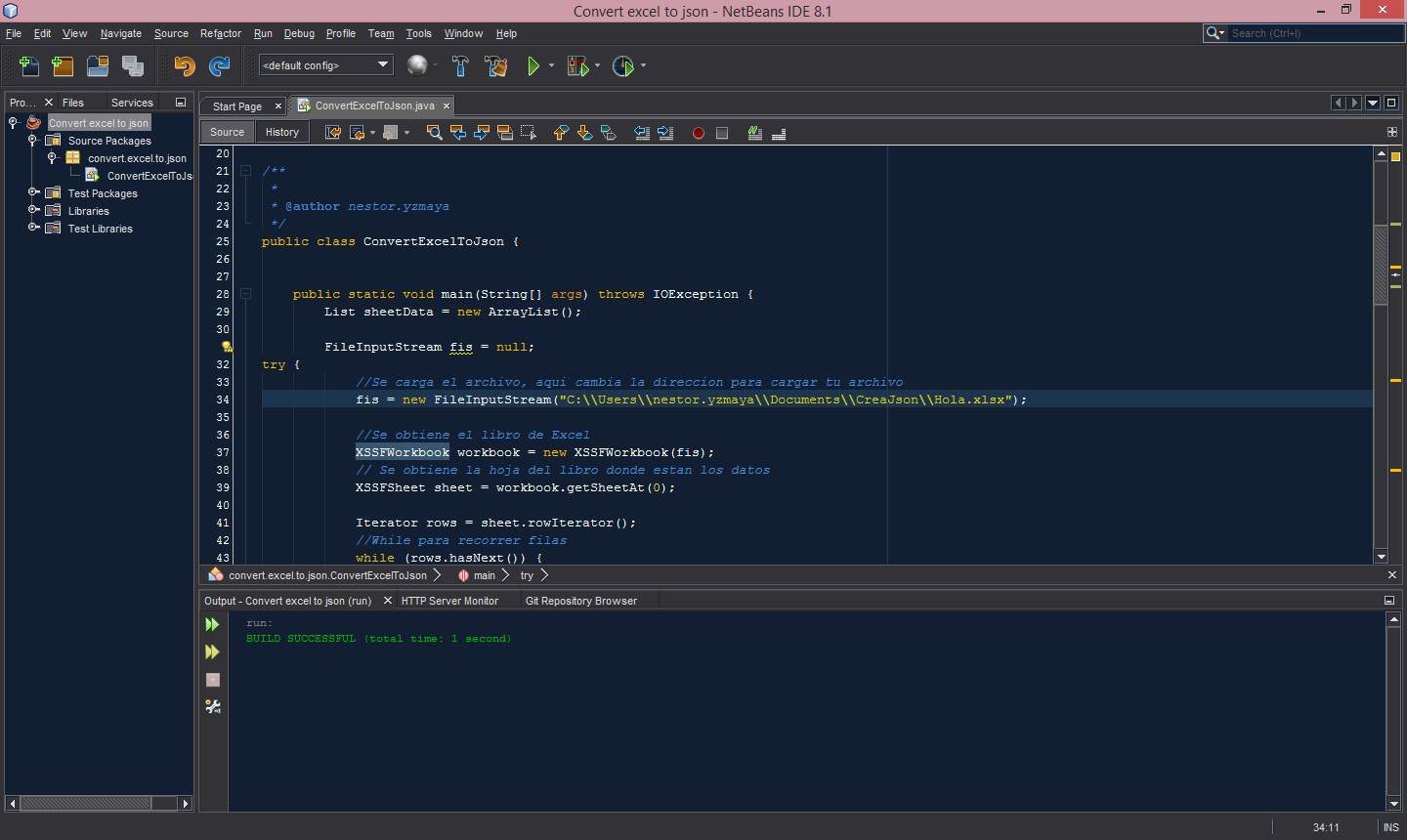Stop macro recording with square icon

click(722, 133)
